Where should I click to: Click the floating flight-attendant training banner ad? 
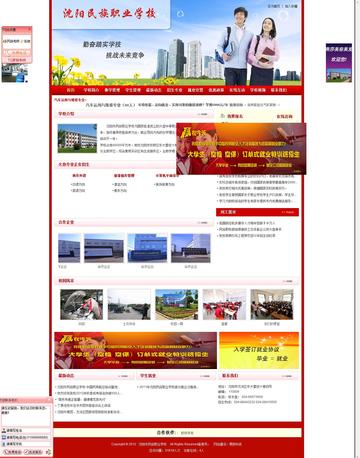click(241, 149)
